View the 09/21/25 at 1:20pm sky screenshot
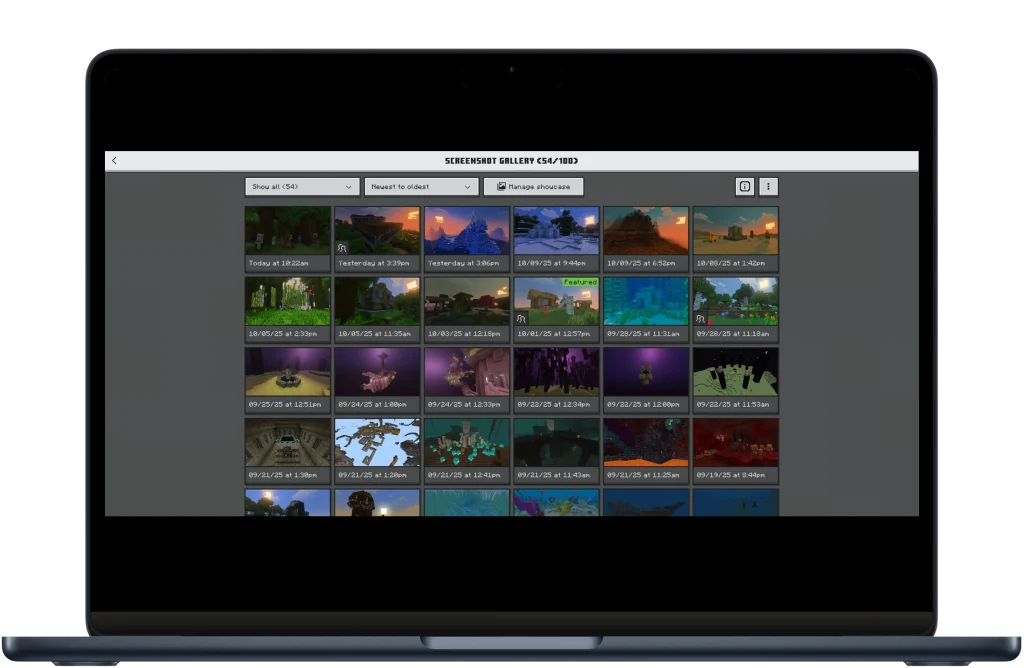The height and width of the screenshot is (668, 1024). pyautogui.click(x=377, y=451)
